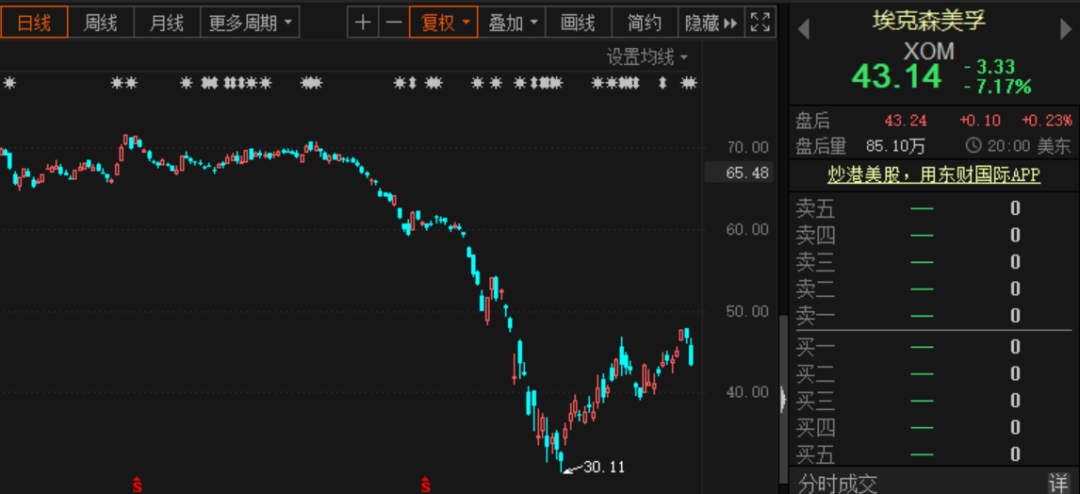
Task: Expand the 叠加 overlay dropdown
Action: tap(514, 23)
